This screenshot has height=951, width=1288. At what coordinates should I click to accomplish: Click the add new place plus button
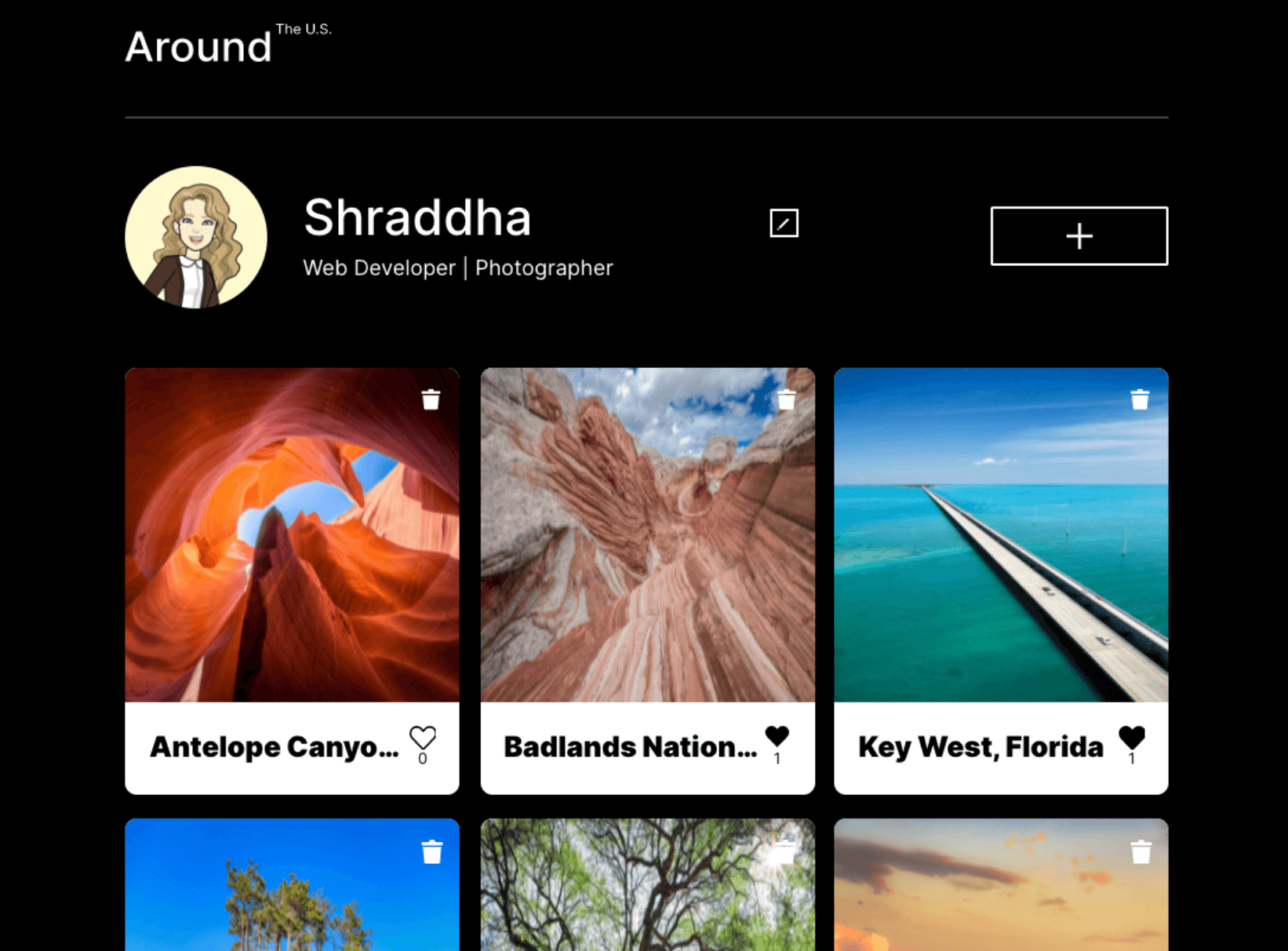(1079, 236)
